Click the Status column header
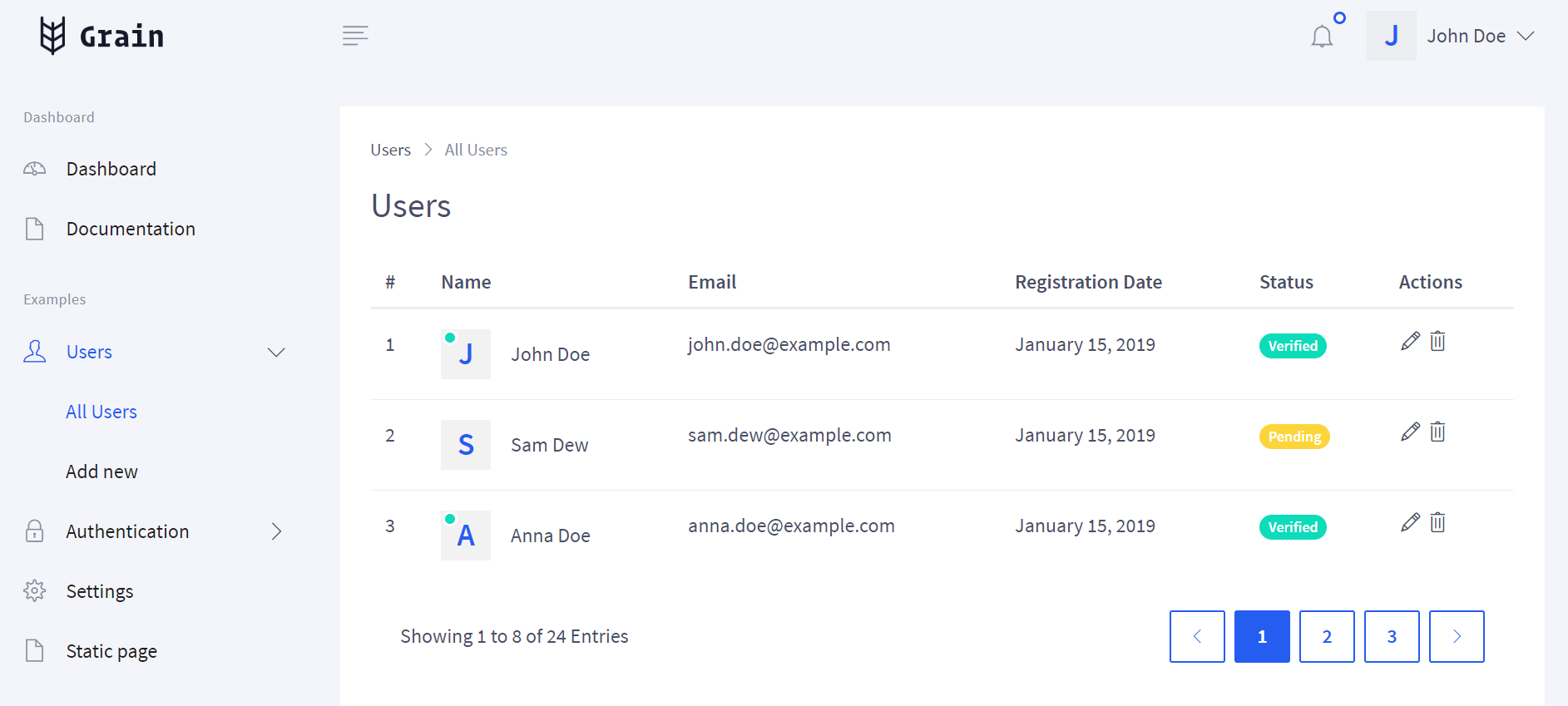The height and width of the screenshot is (706, 1568). pyautogui.click(x=1286, y=282)
